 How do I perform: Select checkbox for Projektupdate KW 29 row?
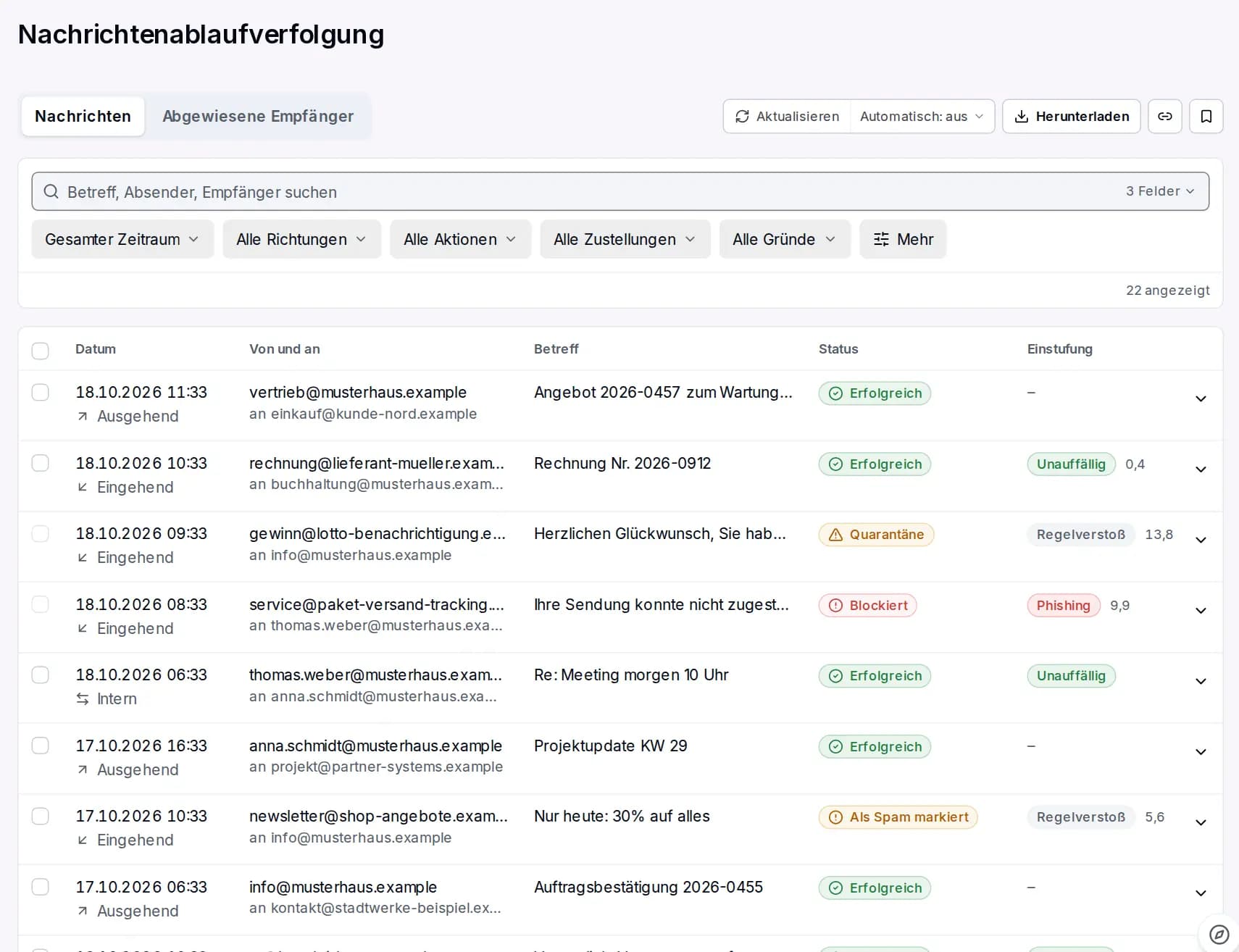click(41, 746)
